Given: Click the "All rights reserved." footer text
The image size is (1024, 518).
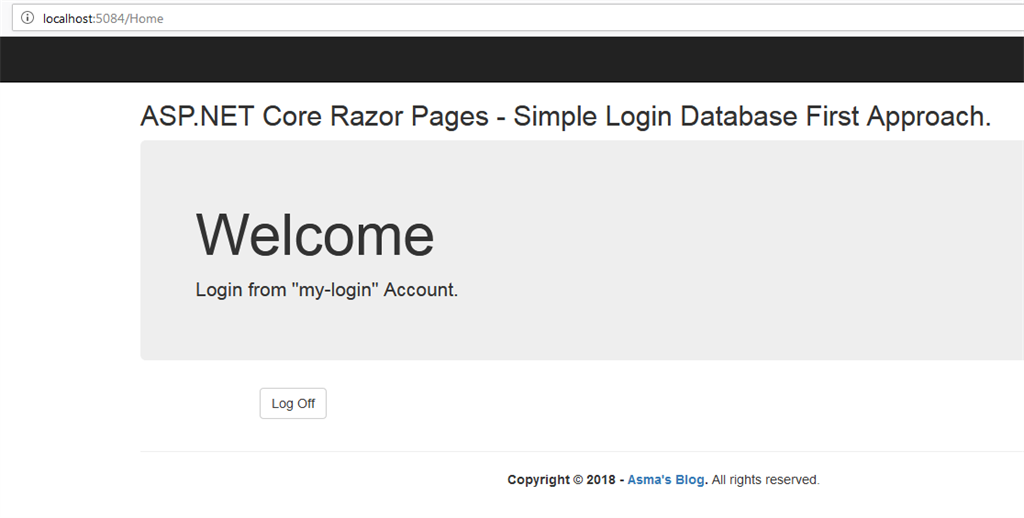Looking at the screenshot, I should tap(766, 480).
